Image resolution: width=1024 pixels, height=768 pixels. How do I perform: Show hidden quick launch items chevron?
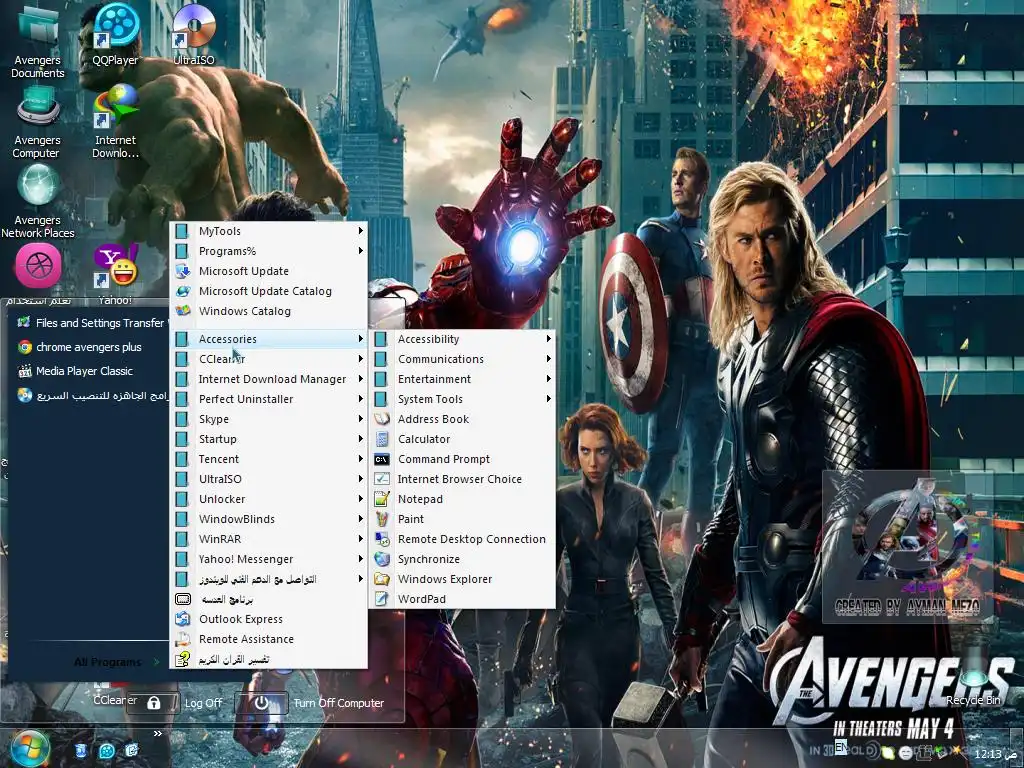click(x=157, y=733)
